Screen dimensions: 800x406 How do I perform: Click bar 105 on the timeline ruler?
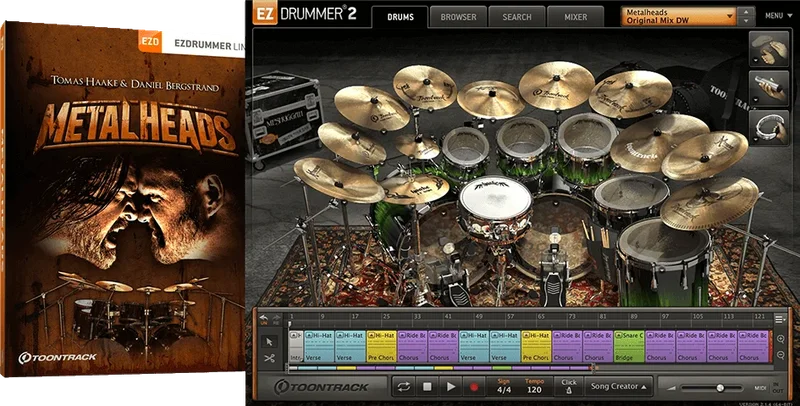[697, 317]
